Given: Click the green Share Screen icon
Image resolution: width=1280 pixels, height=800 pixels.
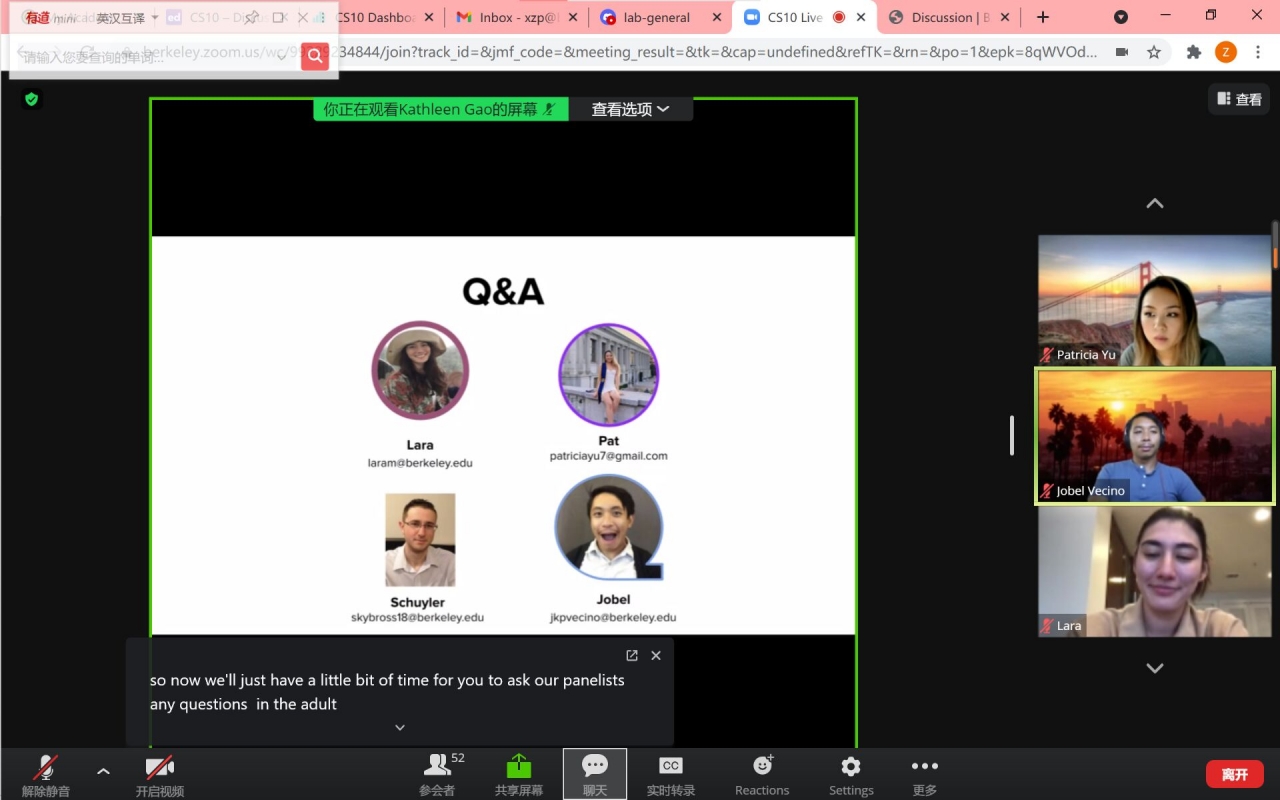Looking at the screenshot, I should point(518,767).
